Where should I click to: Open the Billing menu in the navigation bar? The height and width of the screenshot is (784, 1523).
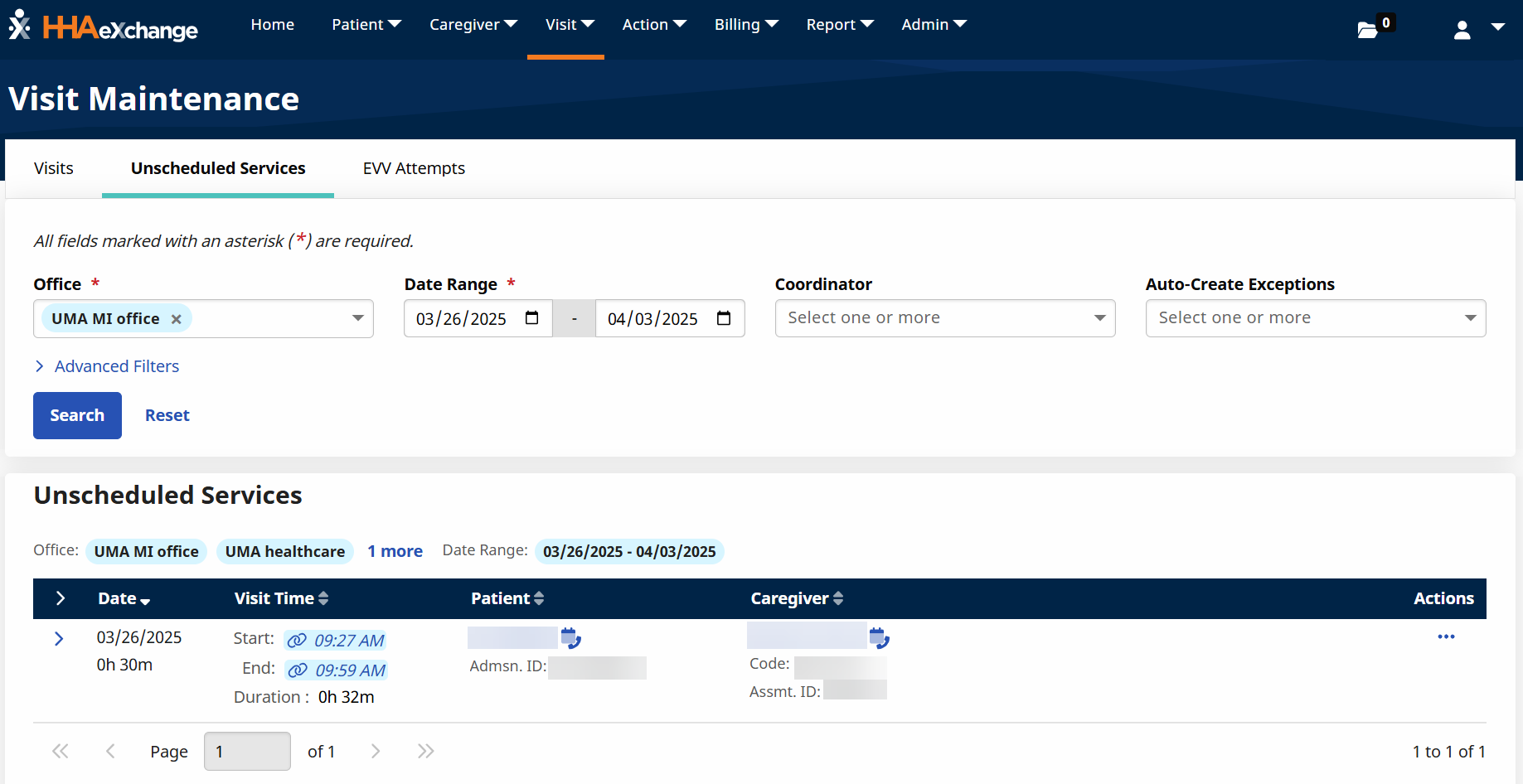tap(745, 24)
